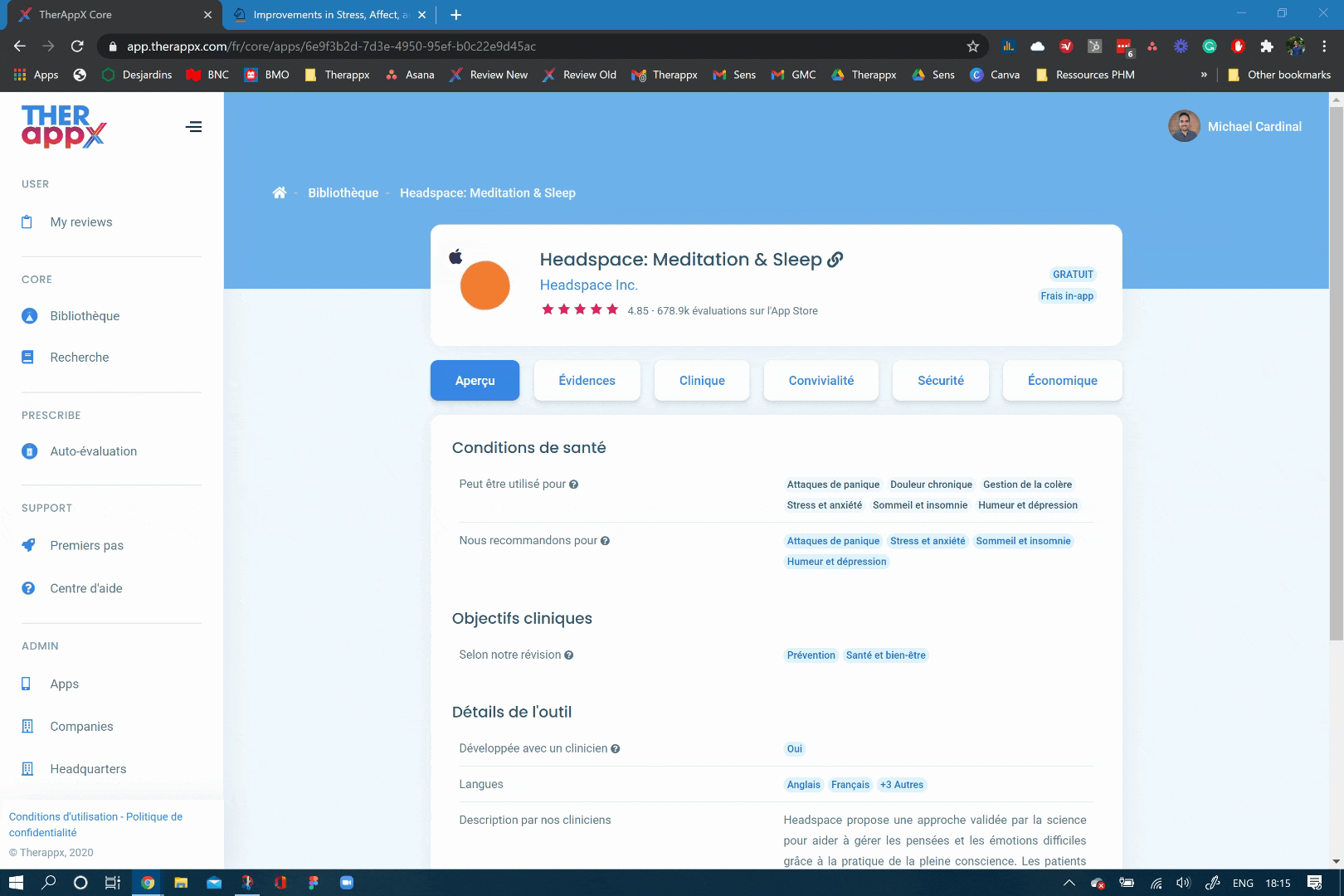Open the 'Ressources PHM' bookmark folder
Screen dimensions: 1344x896
[1085, 75]
